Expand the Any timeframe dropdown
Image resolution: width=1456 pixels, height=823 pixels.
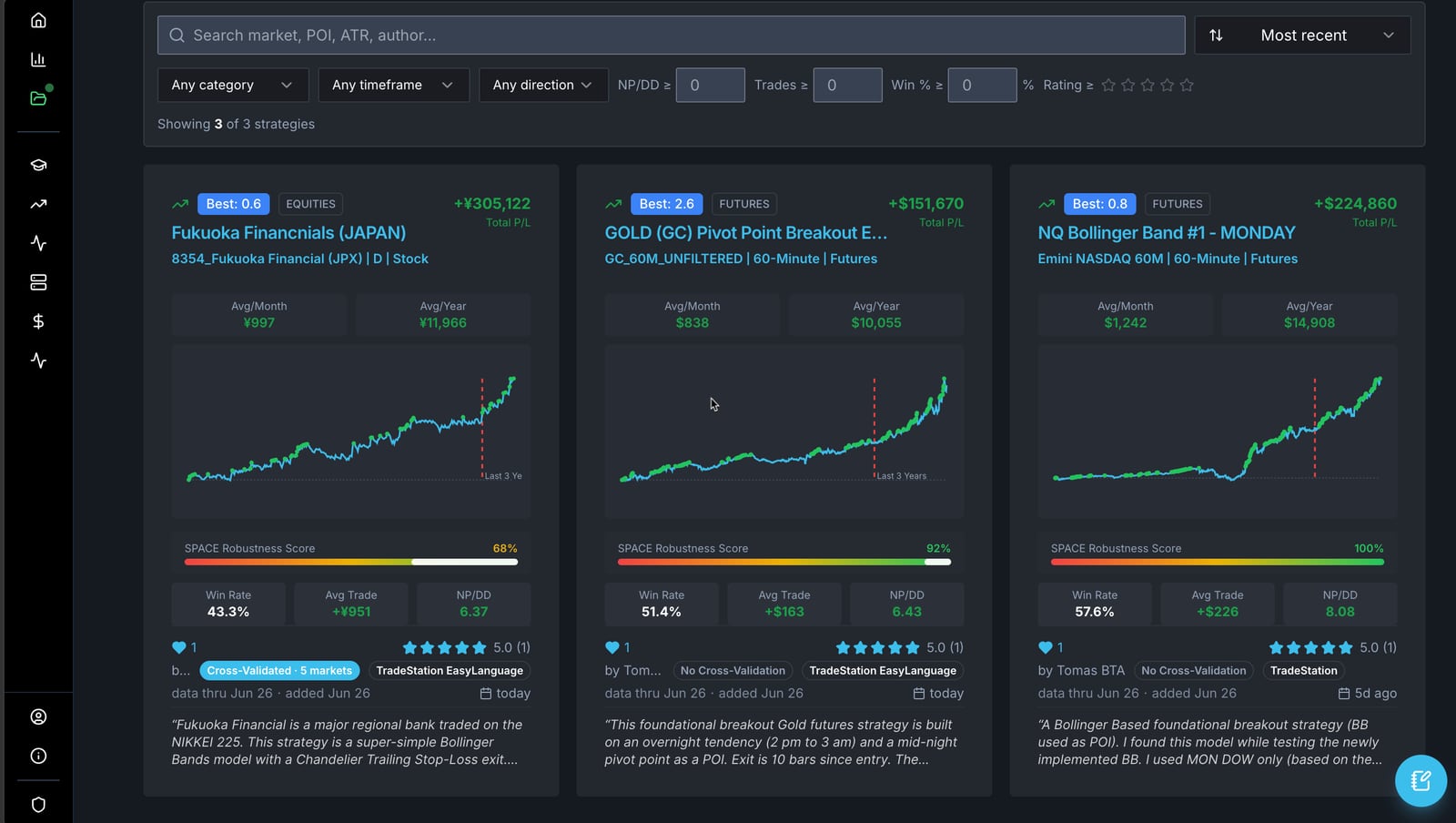pos(394,85)
